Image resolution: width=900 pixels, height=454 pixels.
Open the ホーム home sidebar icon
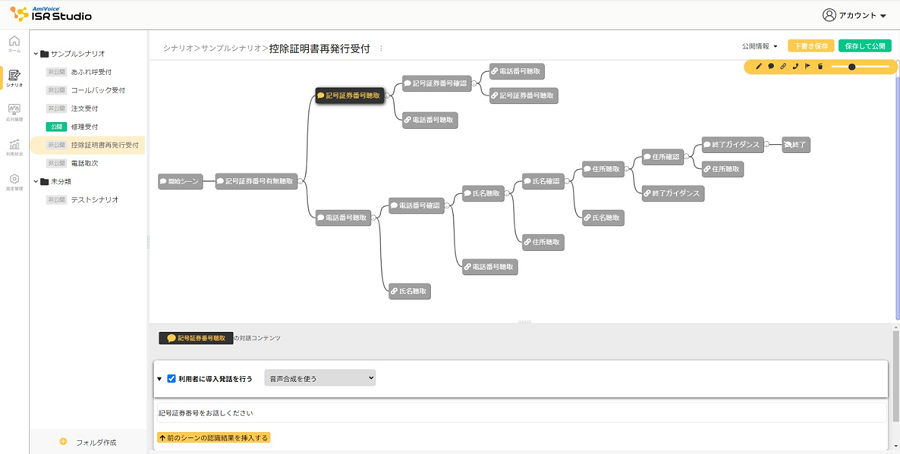pos(14,43)
